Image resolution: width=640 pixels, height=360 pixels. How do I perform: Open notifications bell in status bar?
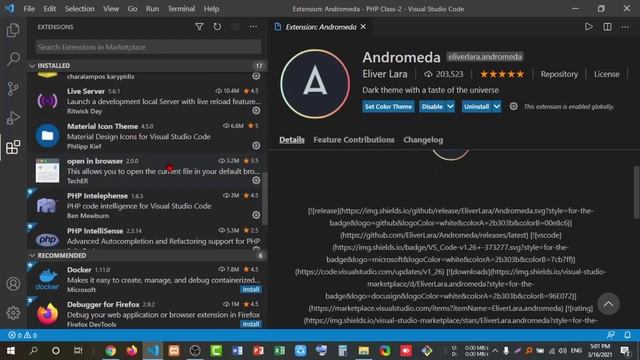(x=627, y=335)
